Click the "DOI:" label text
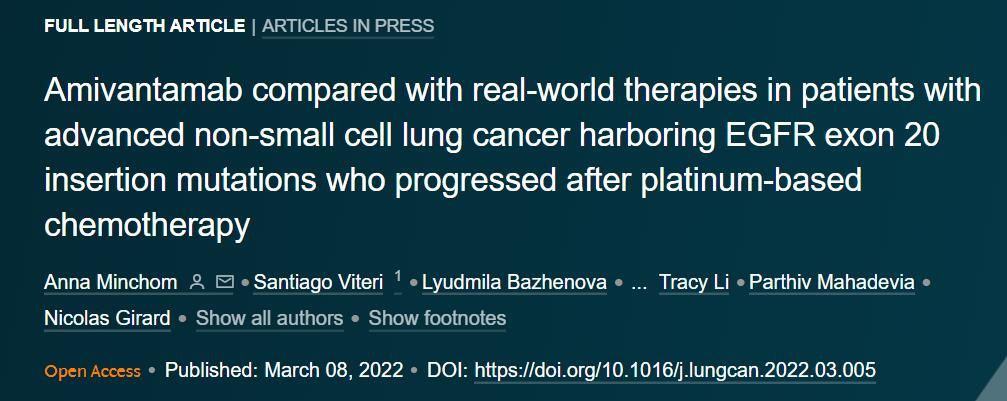This screenshot has height=401, width=1007. 448,370
